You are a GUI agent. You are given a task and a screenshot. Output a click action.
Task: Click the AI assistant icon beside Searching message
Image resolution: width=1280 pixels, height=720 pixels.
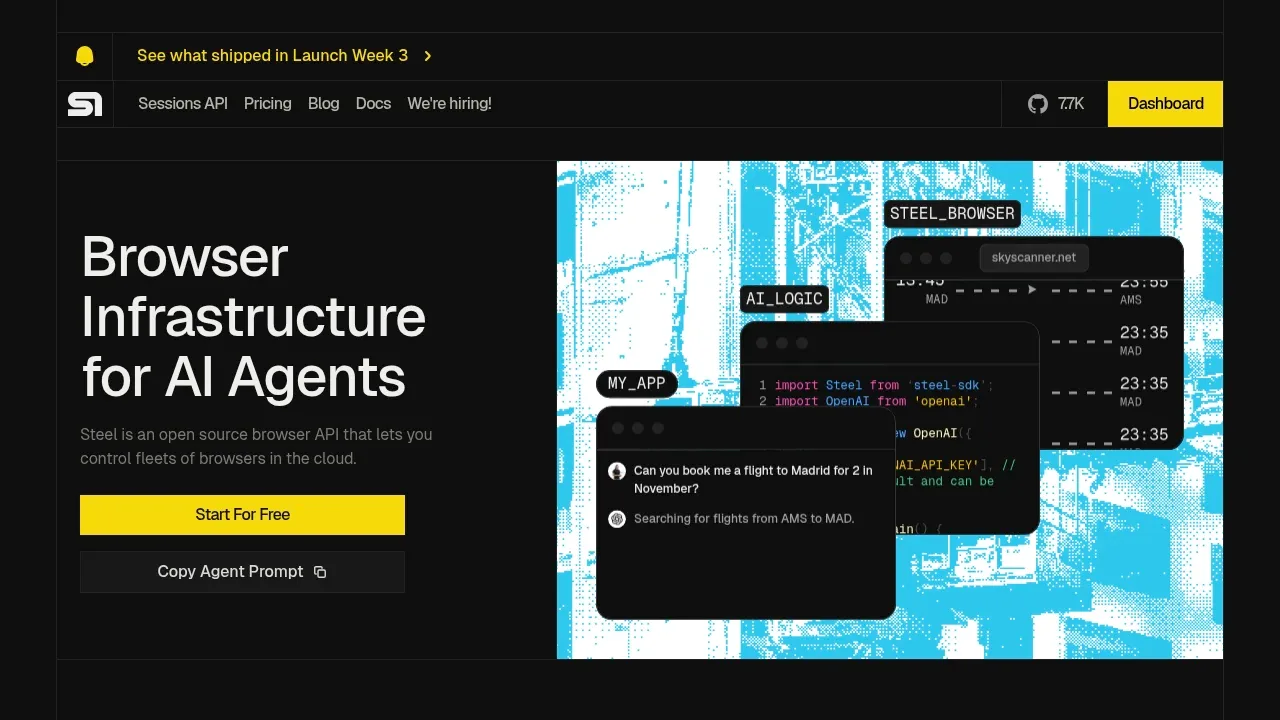(617, 519)
